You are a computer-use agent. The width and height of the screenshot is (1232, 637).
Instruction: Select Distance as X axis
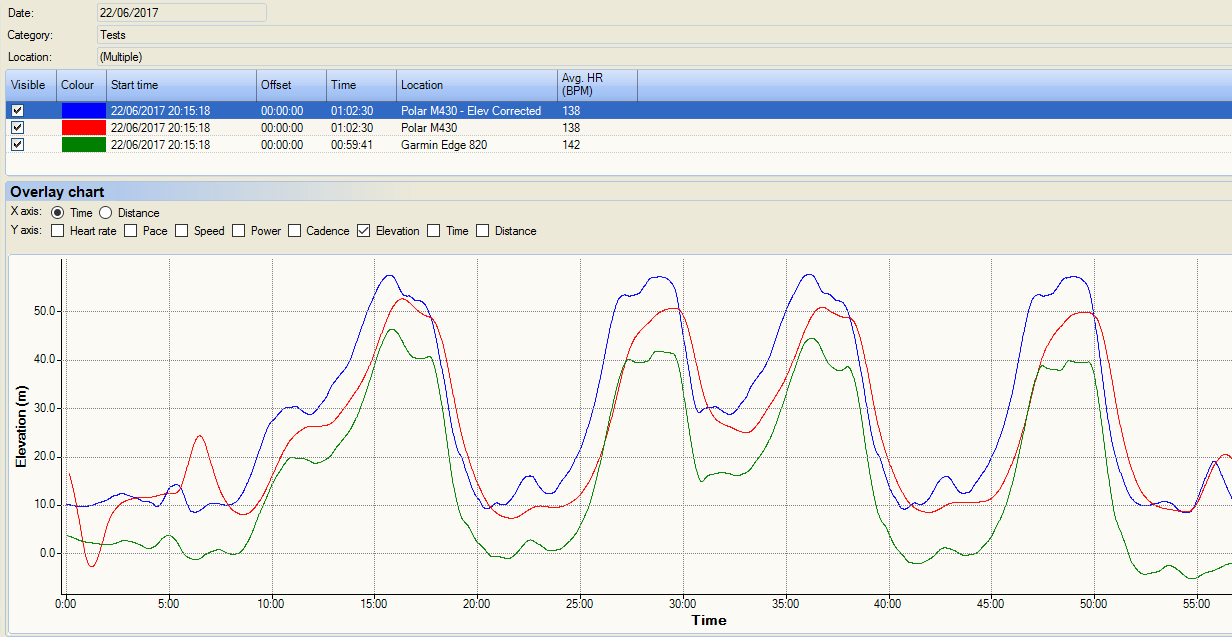(x=105, y=213)
